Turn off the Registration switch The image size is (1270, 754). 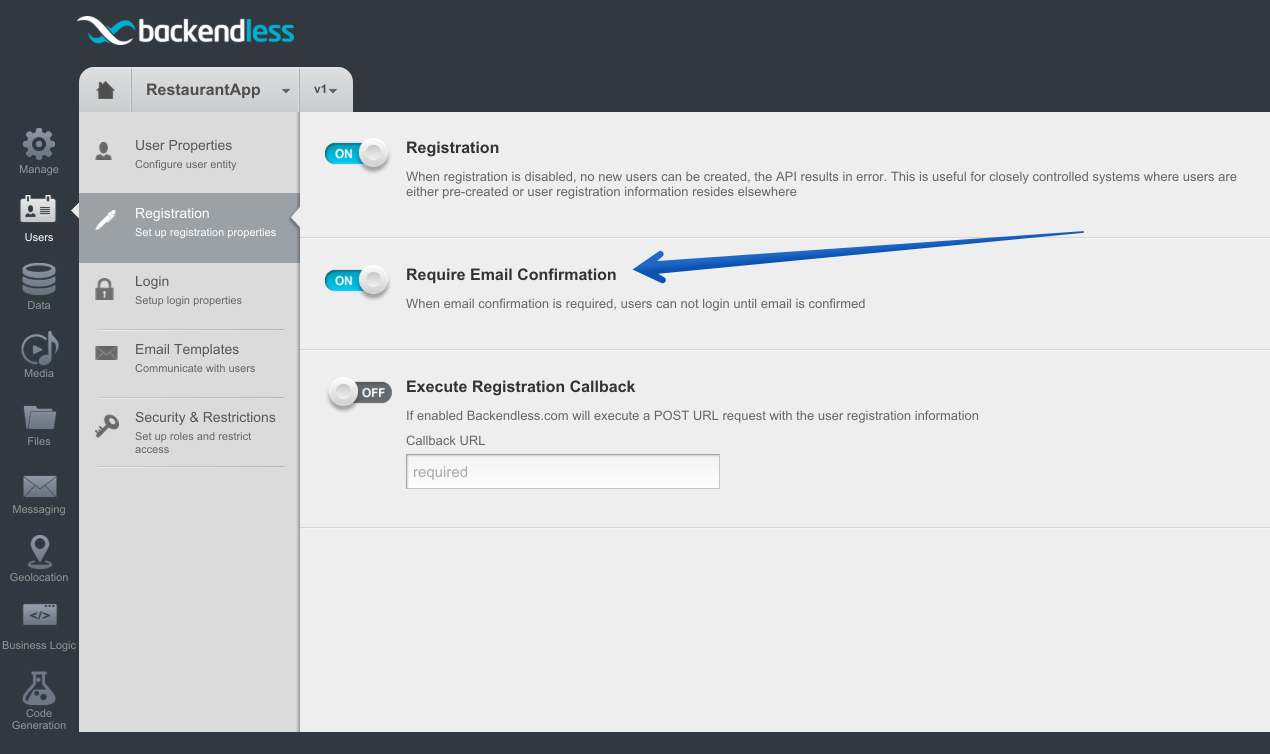[357, 154]
